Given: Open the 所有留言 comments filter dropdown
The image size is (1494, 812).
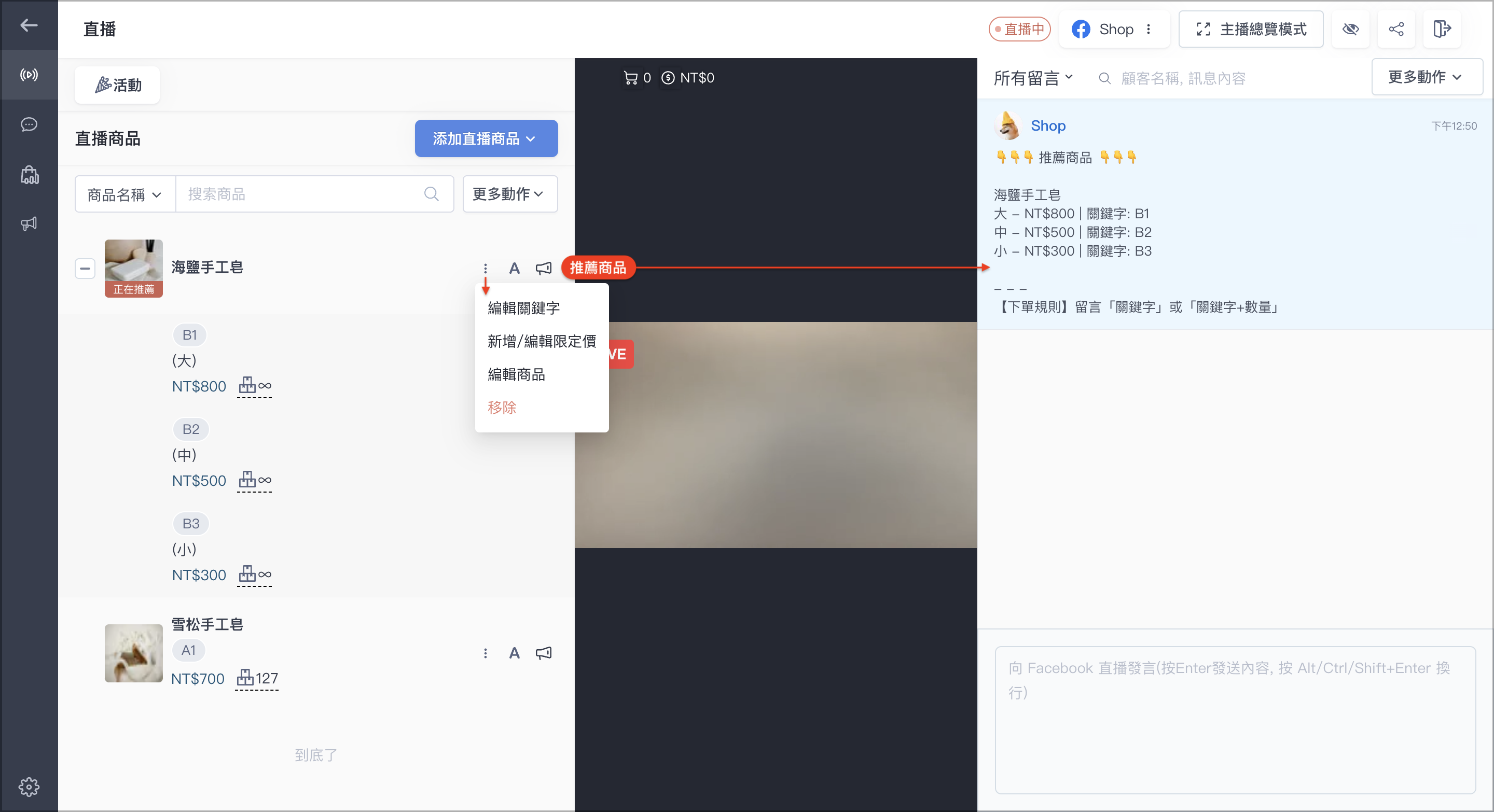Looking at the screenshot, I should (x=1033, y=78).
